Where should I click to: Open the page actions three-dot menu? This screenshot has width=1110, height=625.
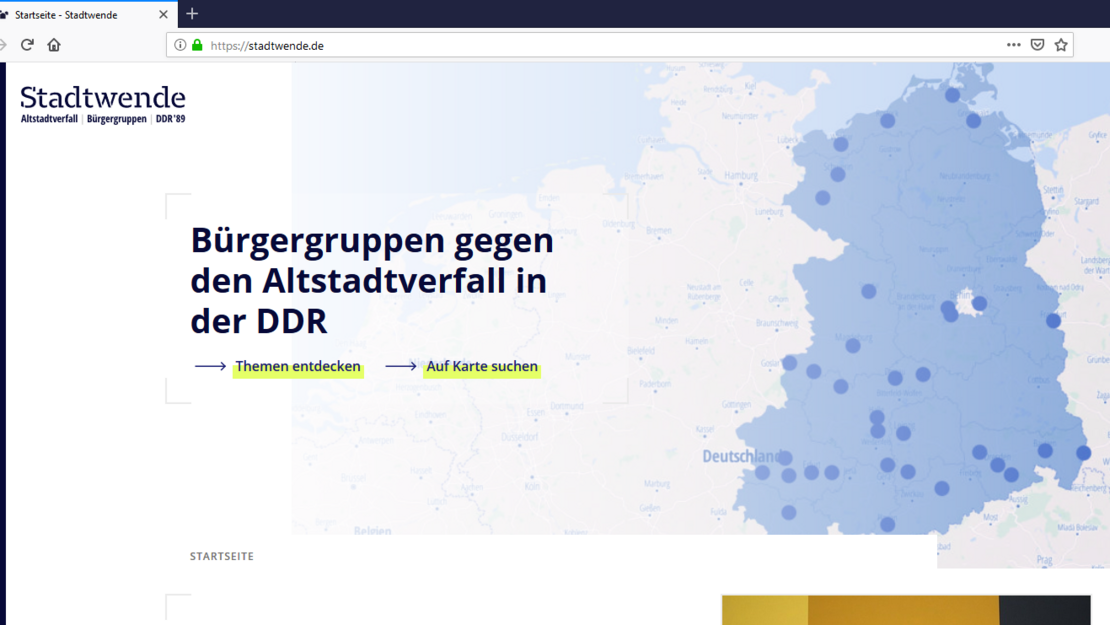click(1013, 45)
